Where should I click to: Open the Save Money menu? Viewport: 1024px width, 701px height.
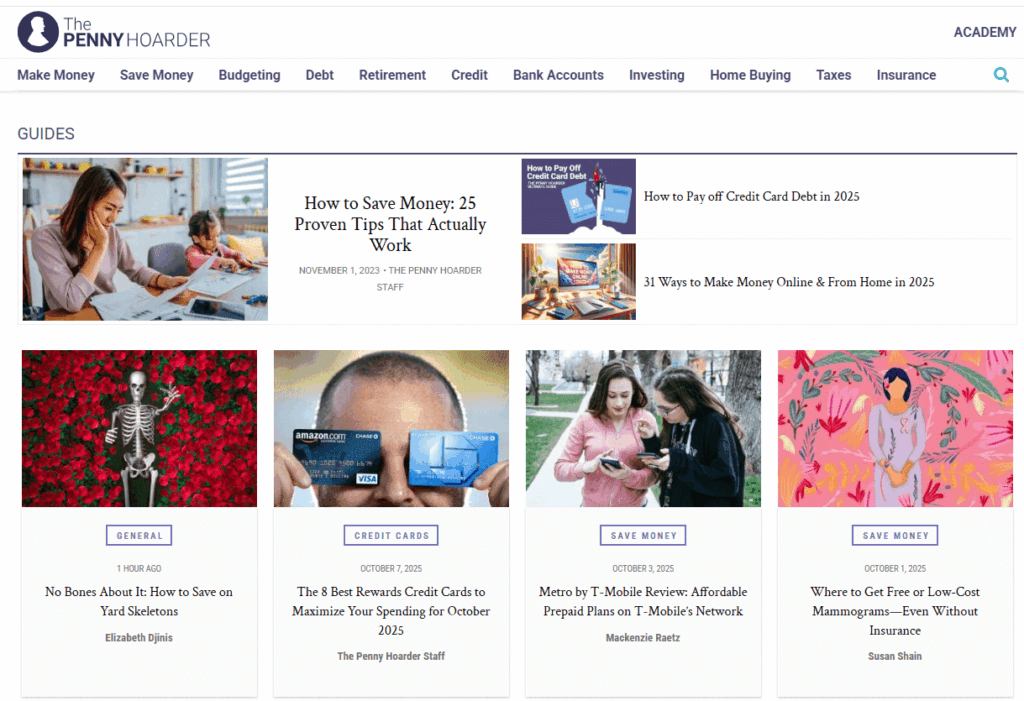(x=157, y=75)
